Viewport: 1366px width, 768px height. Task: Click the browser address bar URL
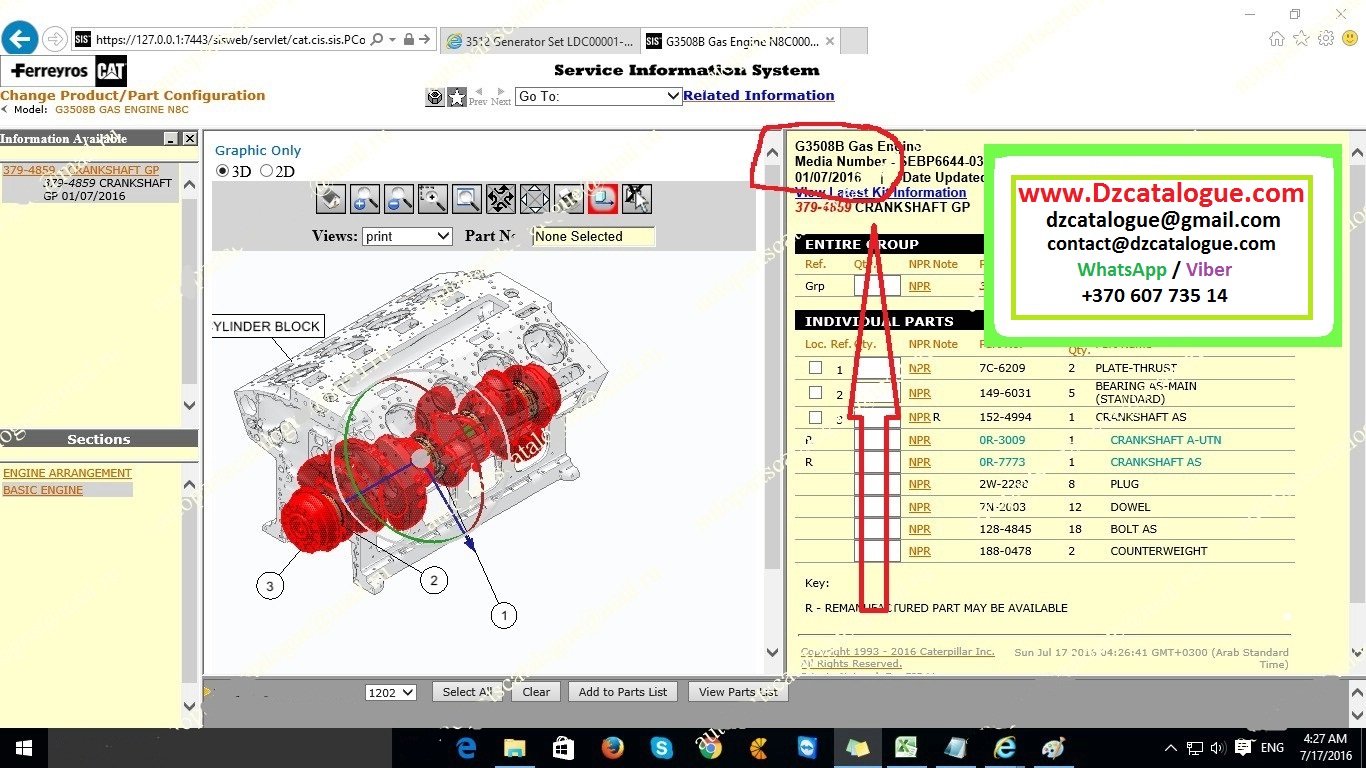coord(231,40)
